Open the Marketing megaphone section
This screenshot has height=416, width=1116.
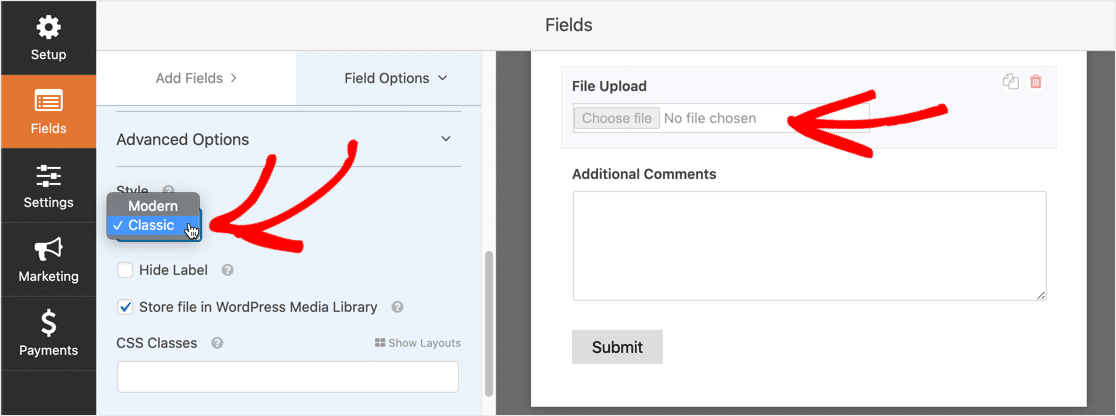tap(48, 260)
